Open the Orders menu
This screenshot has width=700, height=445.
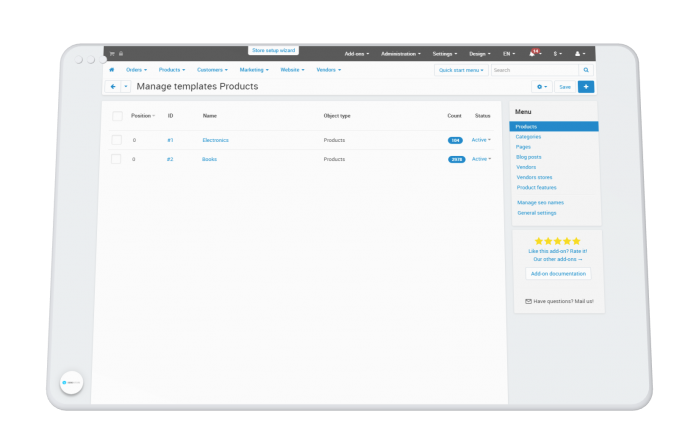pos(136,70)
